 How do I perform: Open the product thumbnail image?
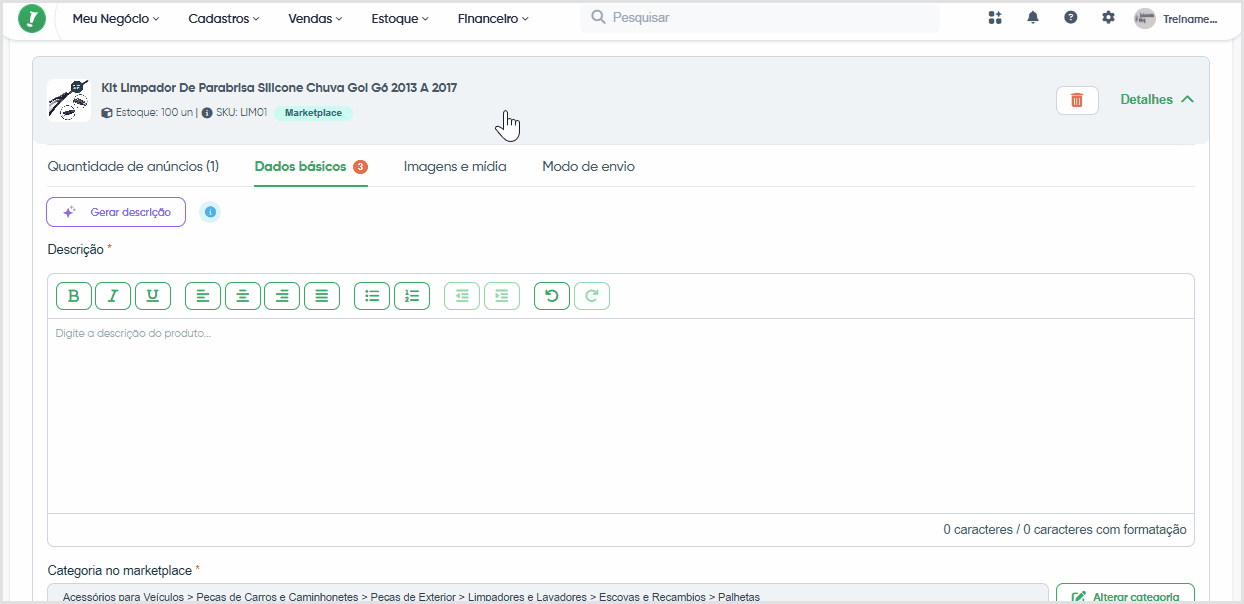tap(69, 100)
